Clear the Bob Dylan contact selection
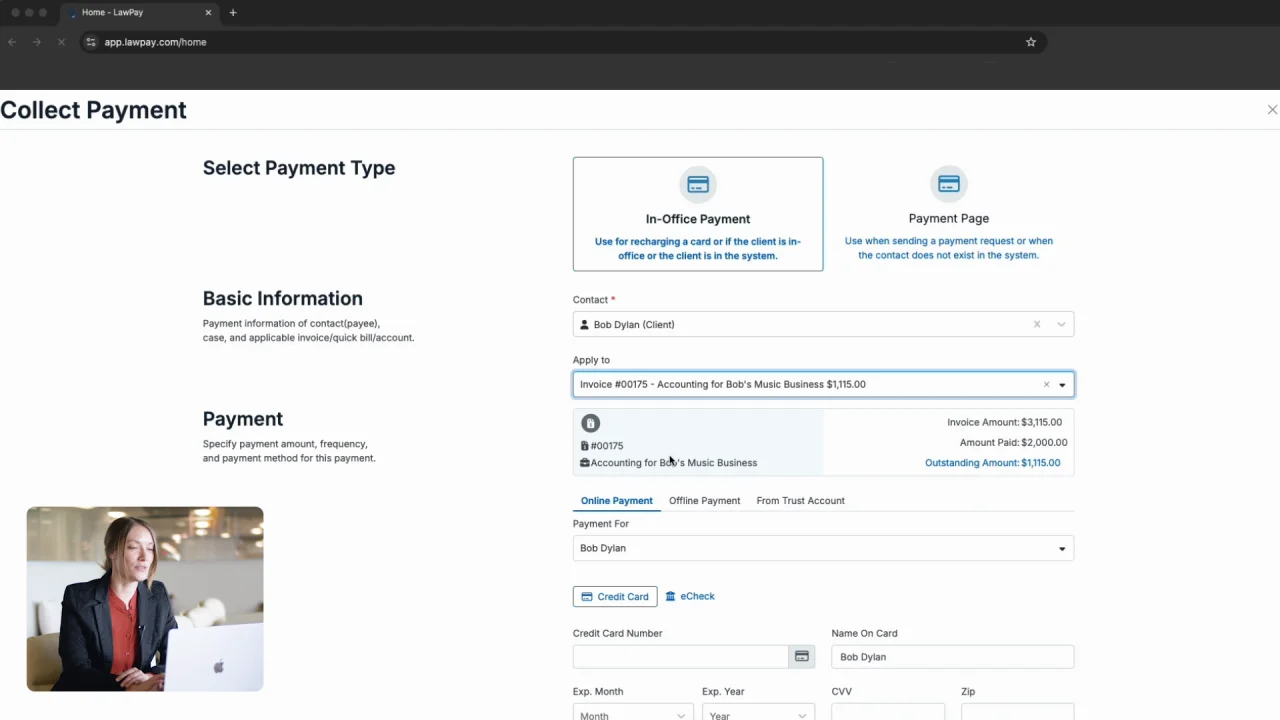Image resolution: width=1280 pixels, height=720 pixels. tap(1037, 324)
